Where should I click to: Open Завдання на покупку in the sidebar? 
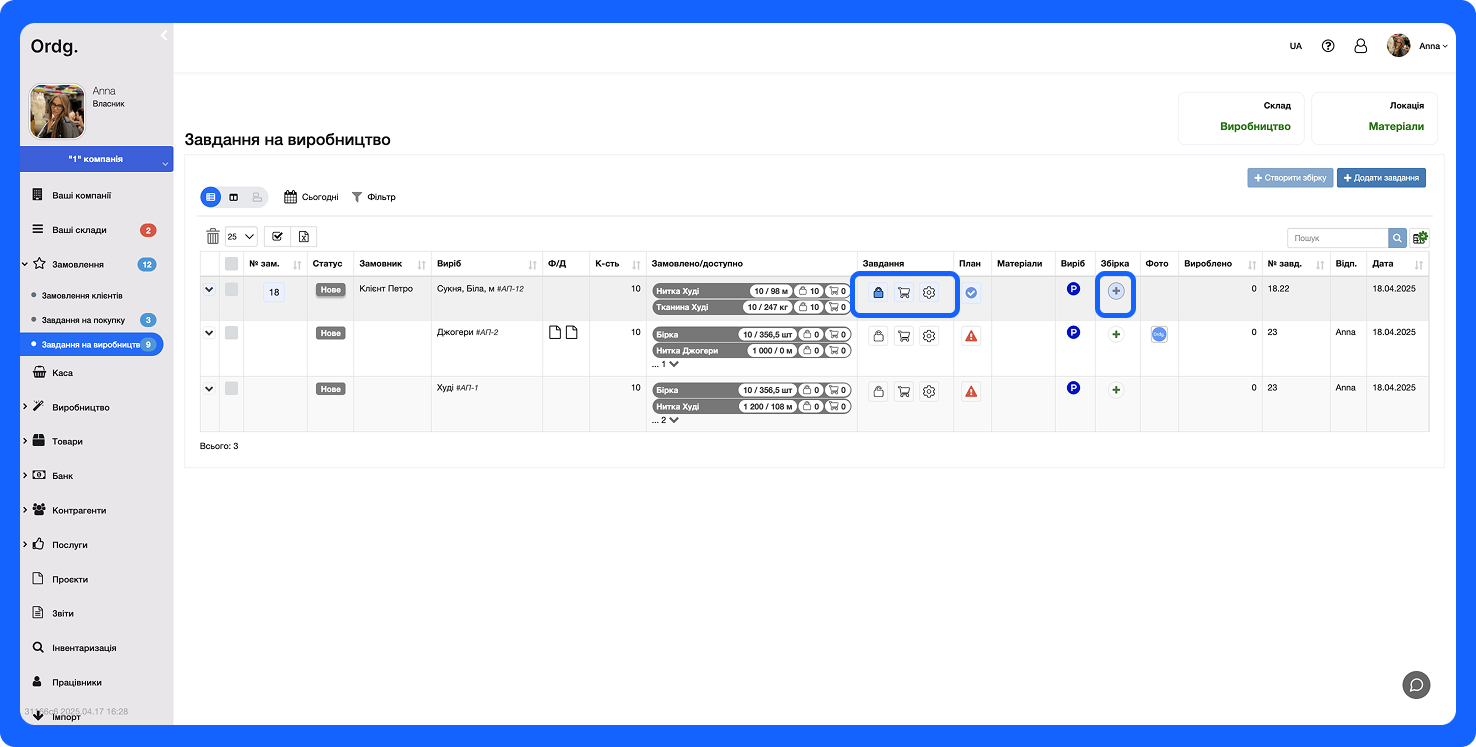83,320
